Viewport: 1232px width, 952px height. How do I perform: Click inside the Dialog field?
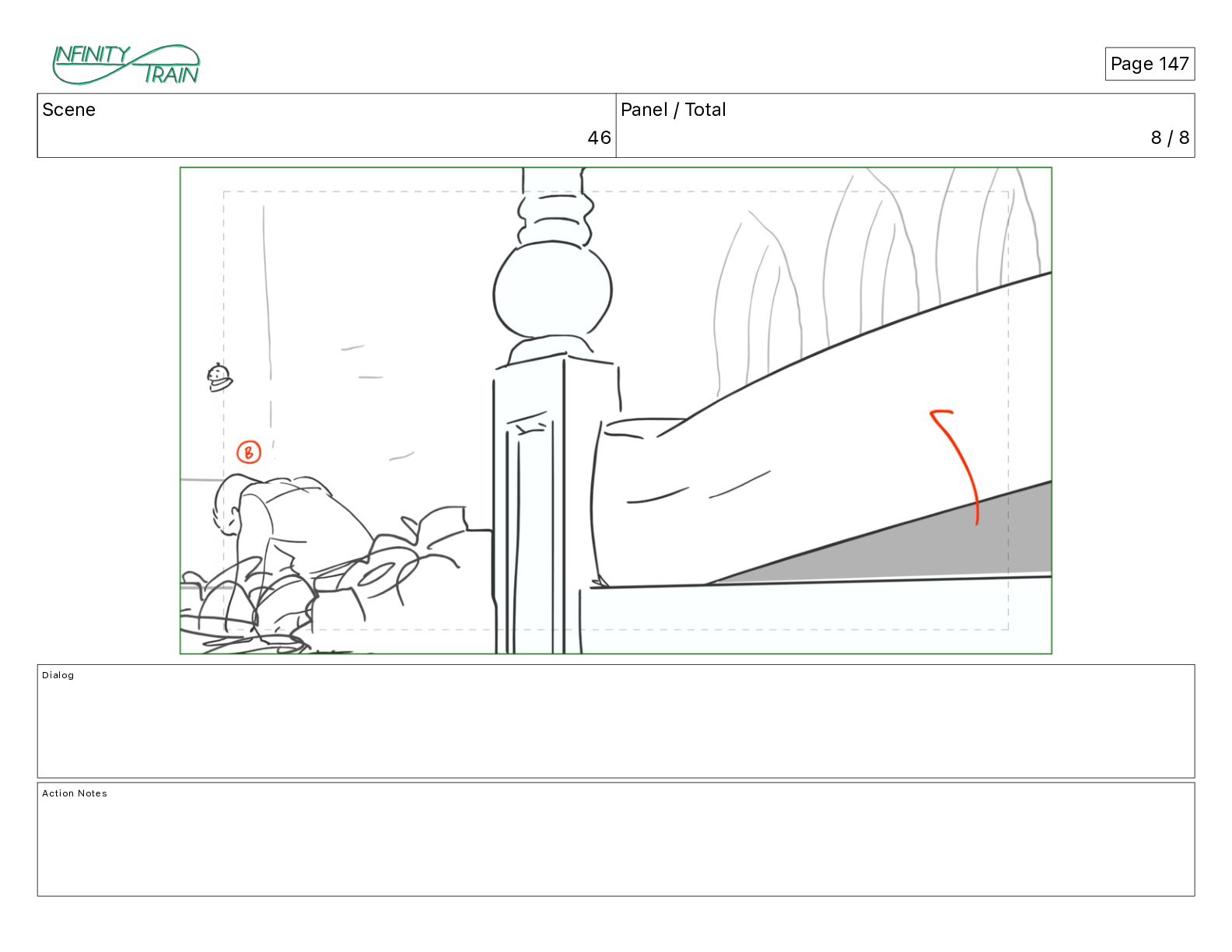(x=616, y=721)
